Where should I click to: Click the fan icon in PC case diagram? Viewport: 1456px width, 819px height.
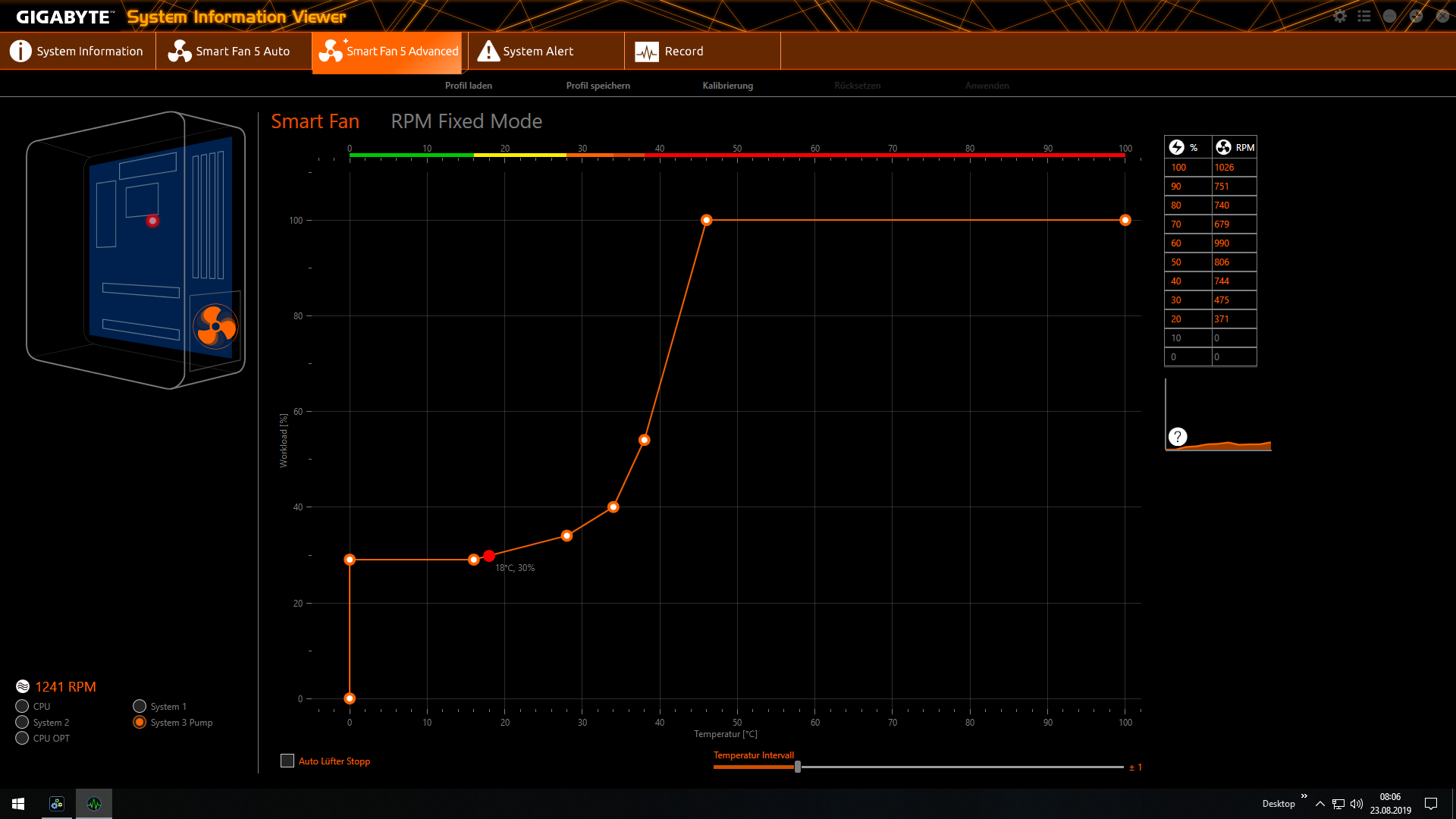(x=215, y=326)
